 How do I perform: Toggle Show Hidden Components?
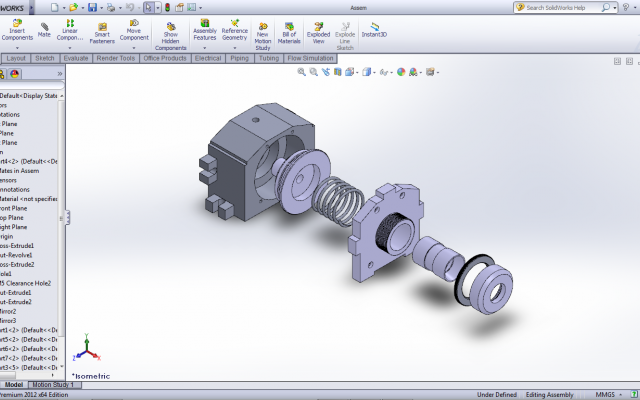pyautogui.click(x=171, y=36)
